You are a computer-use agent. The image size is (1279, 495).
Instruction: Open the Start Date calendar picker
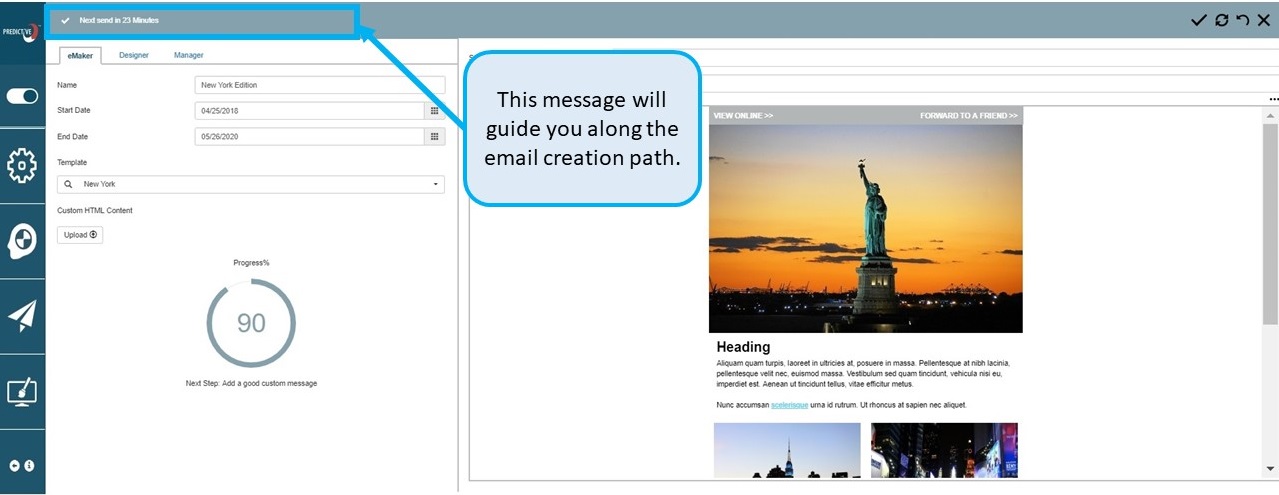point(435,111)
